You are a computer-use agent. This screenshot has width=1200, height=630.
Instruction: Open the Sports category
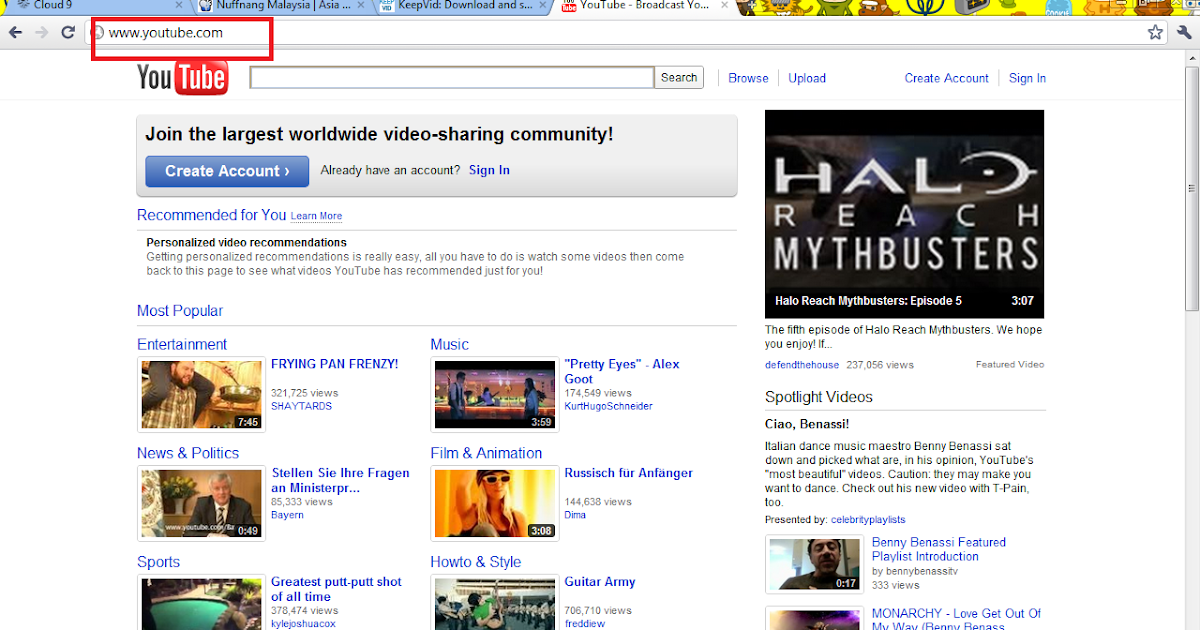click(158, 562)
